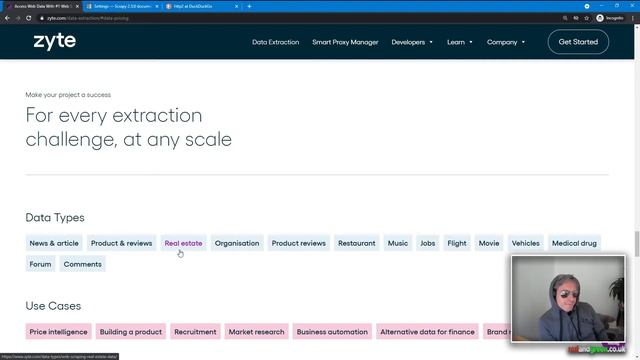Open the Real estate data type
Image resolution: width=640 pixels, height=360 pixels.
click(x=183, y=243)
